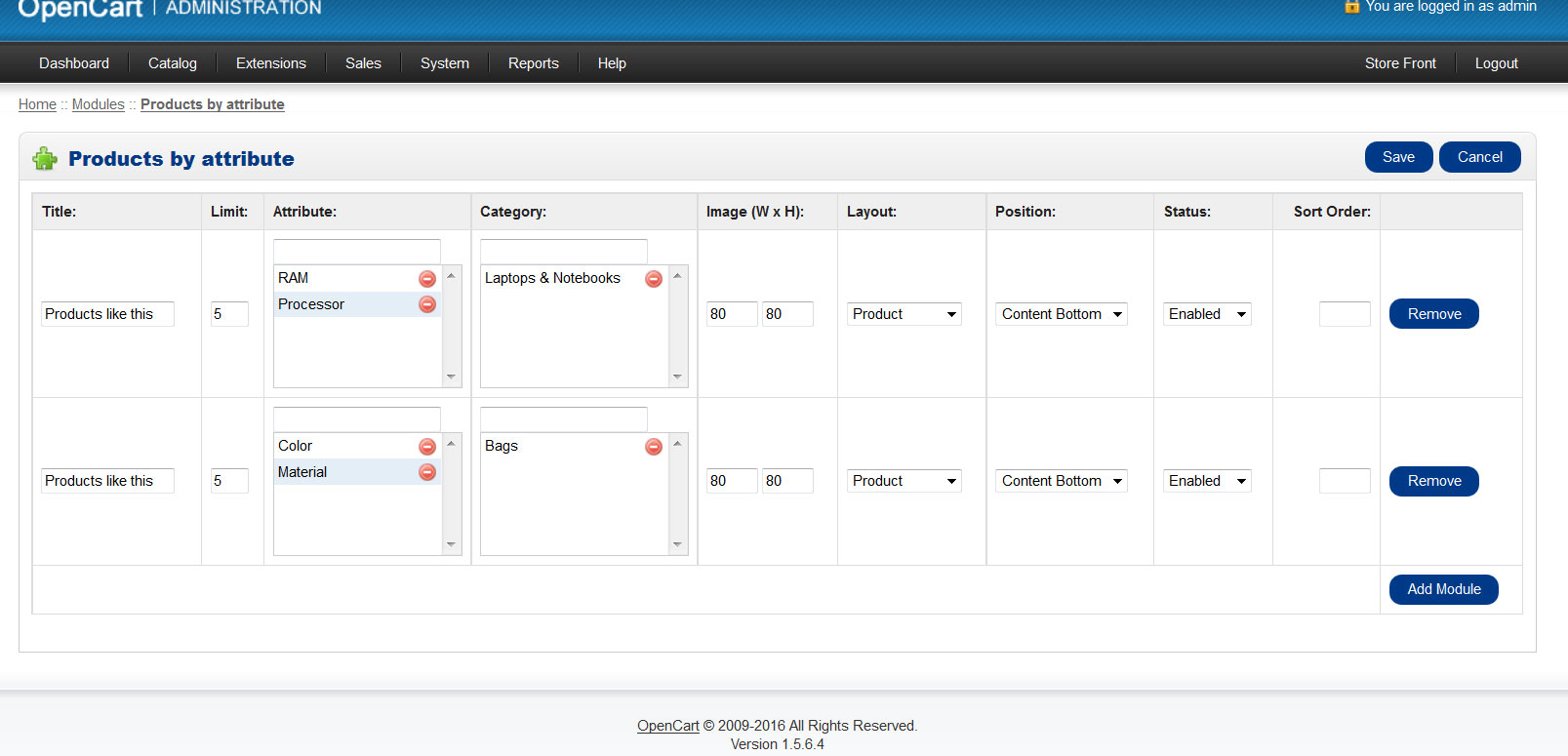Click the red minus icon next to Material

(x=427, y=472)
